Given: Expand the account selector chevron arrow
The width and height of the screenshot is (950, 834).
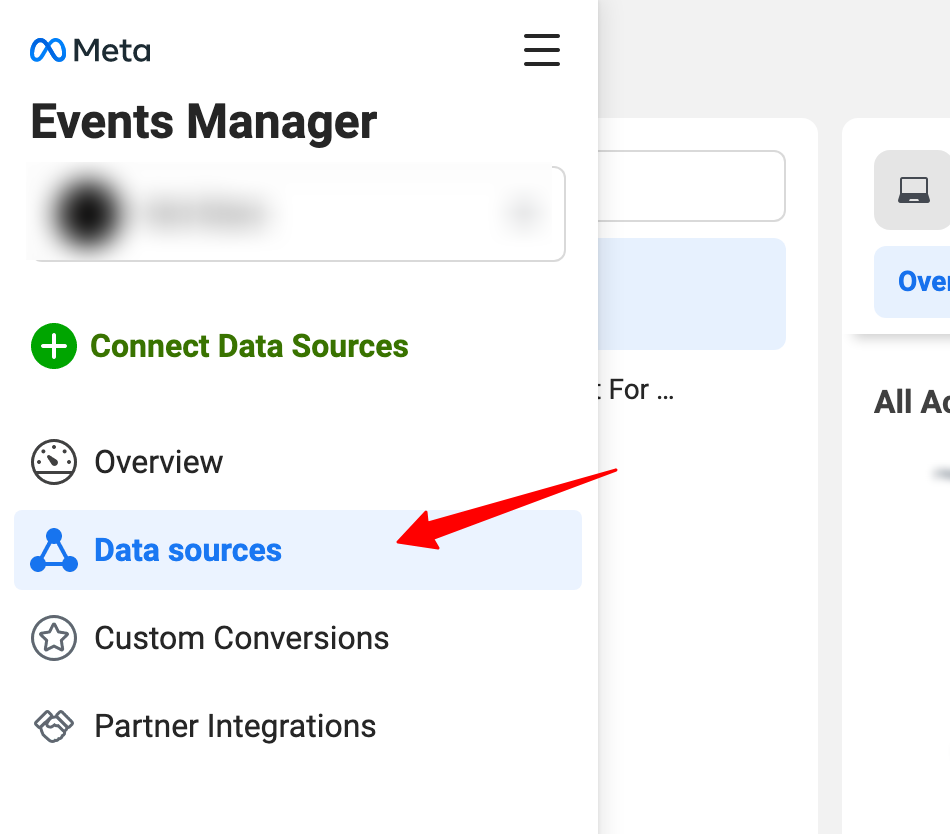Looking at the screenshot, I should point(523,213).
